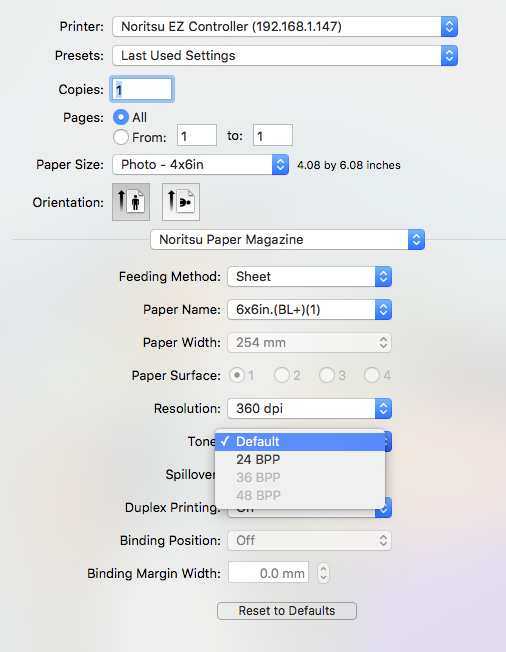Select landscape orientation icon
The image size is (506, 652).
coord(181,202)
